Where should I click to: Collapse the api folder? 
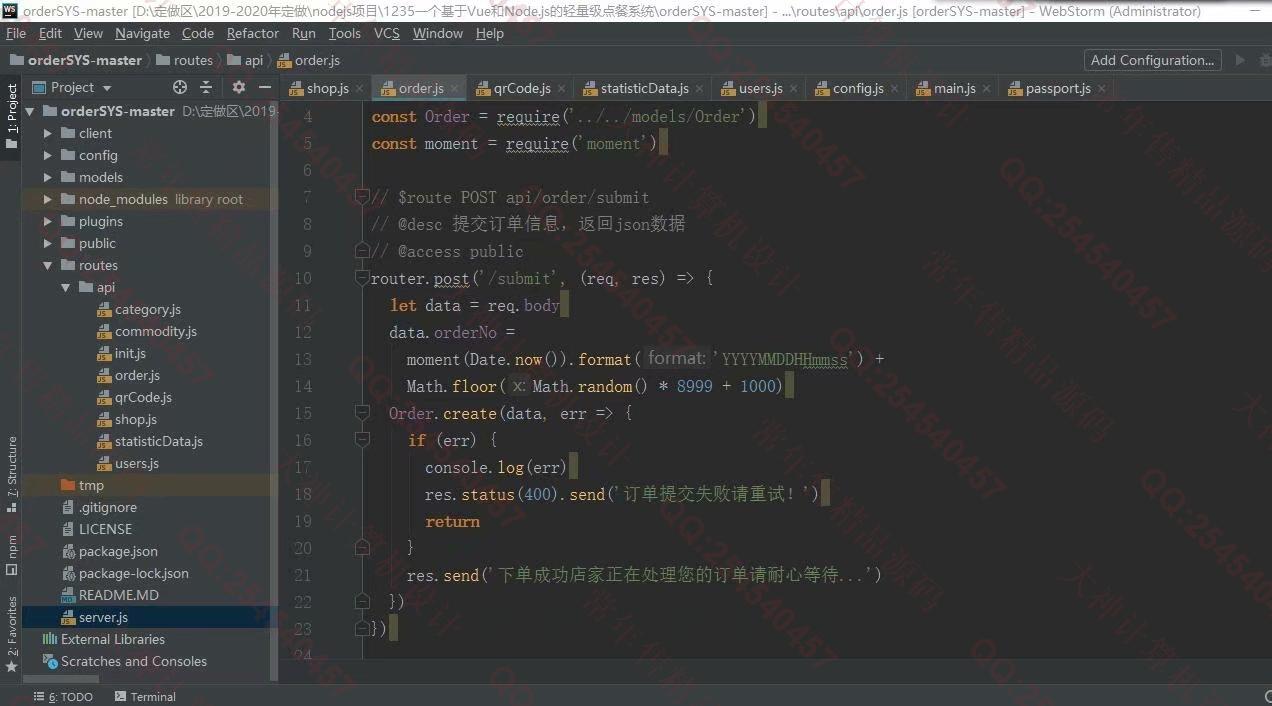[65, 287]
